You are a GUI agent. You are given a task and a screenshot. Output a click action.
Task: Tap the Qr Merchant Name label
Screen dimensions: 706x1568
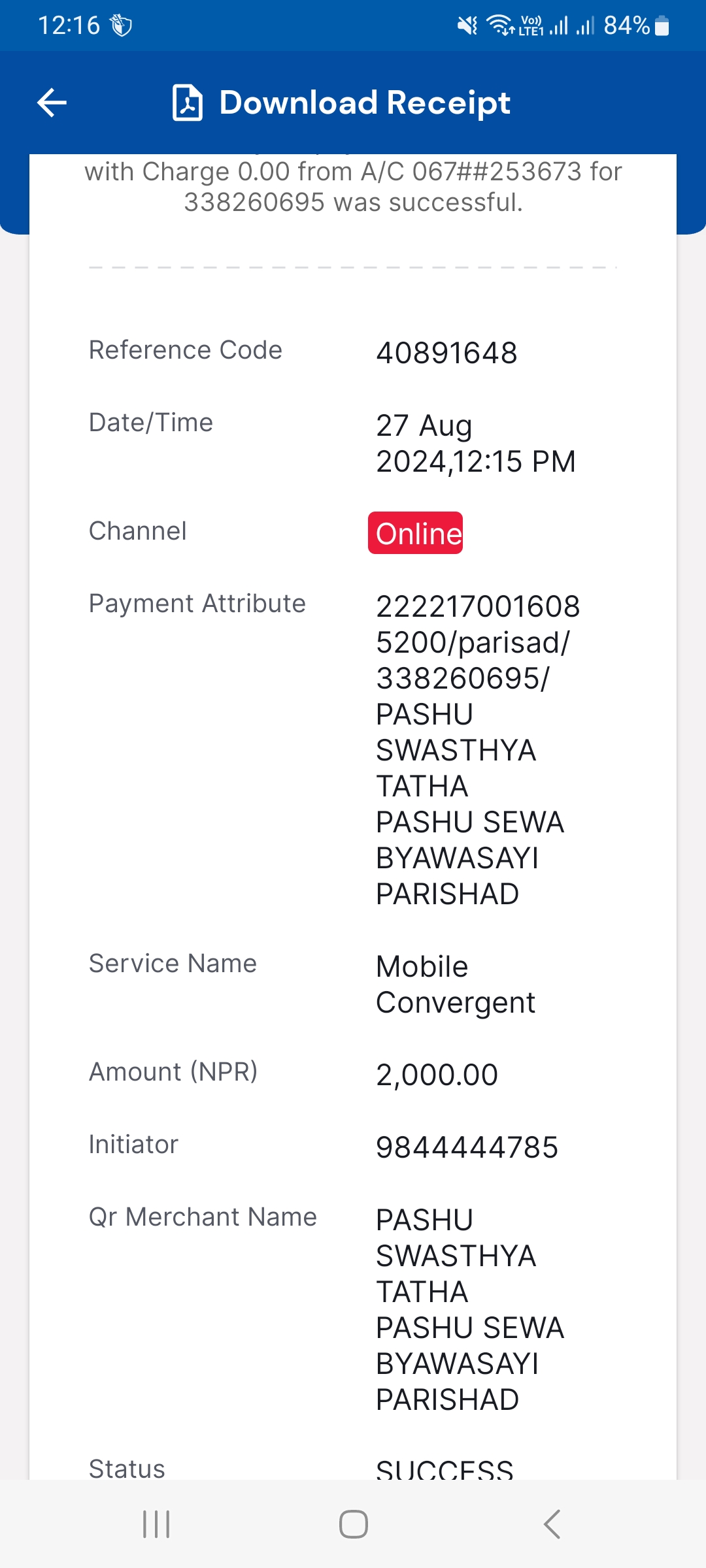point(203,1217)
